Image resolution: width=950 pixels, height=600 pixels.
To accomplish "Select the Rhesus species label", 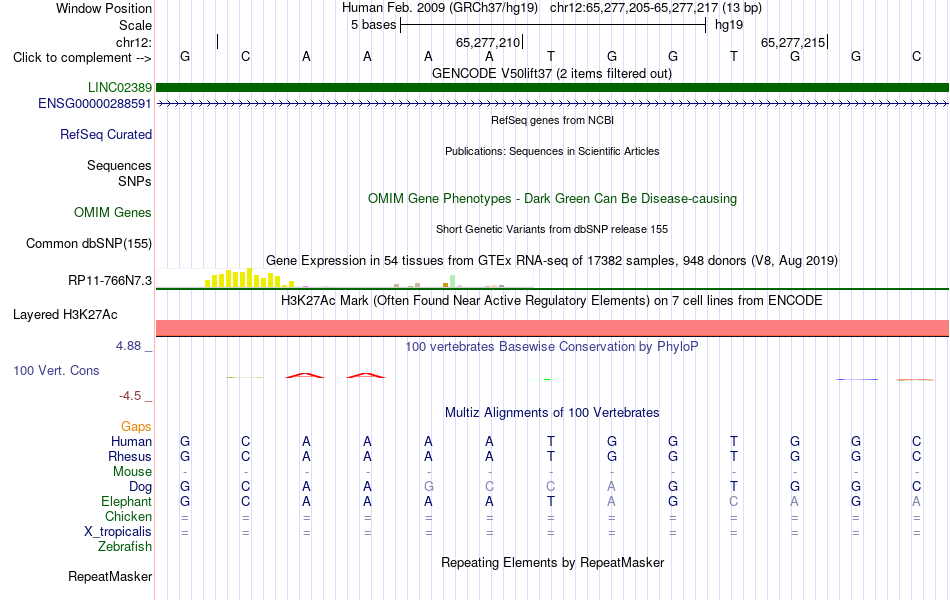I will click(x=130, y=456).
